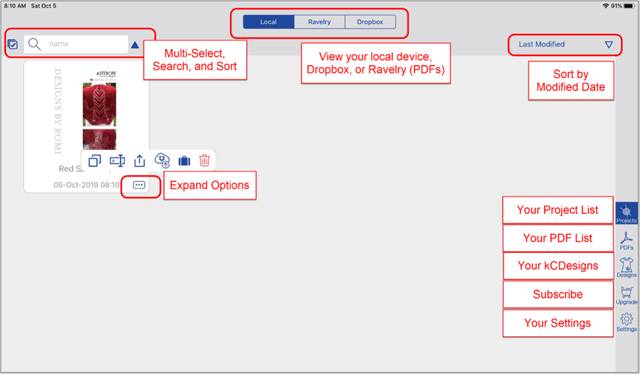Open the Designs sidebar section
The width and height of the screenshot is (640, 375).
(x=627, y=268)
